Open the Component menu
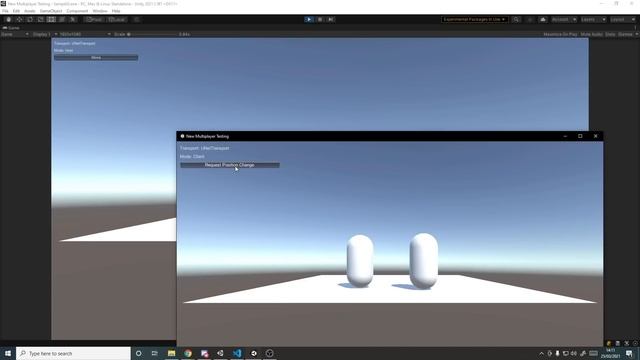Viewport: 640px width, 360px height. point(77,11)
